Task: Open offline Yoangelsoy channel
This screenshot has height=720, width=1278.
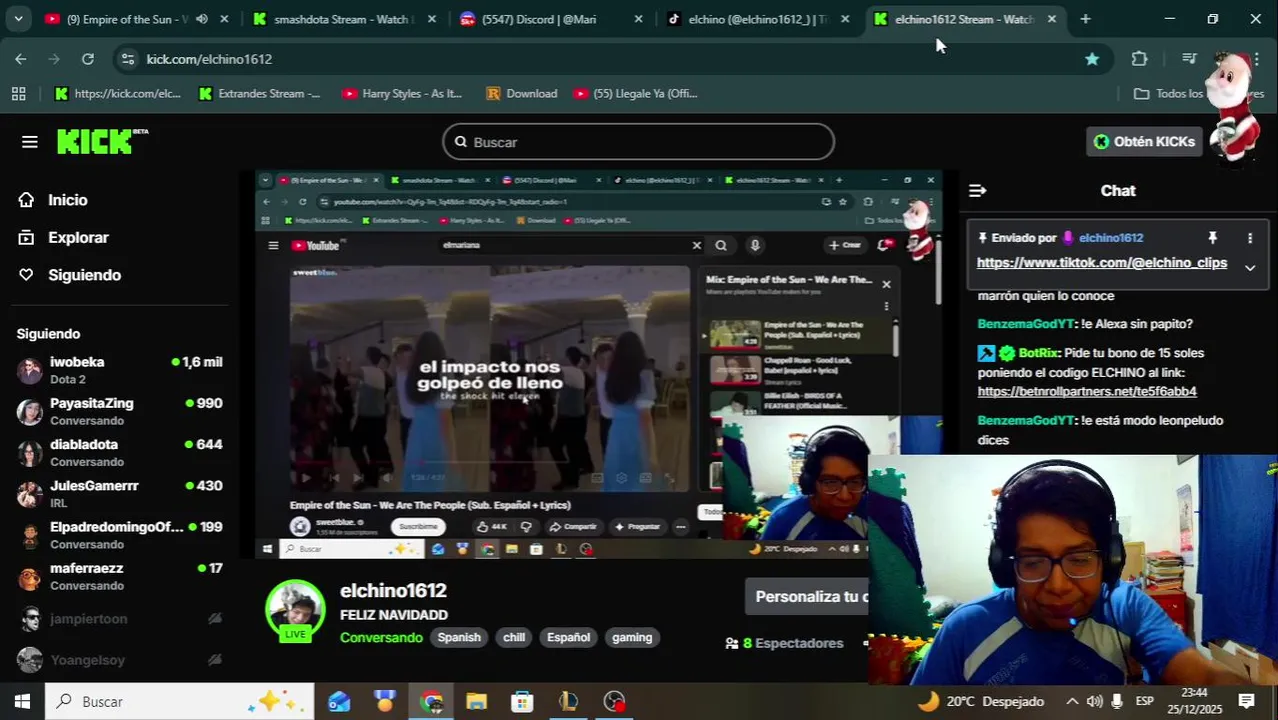Action: click(120, 660)
